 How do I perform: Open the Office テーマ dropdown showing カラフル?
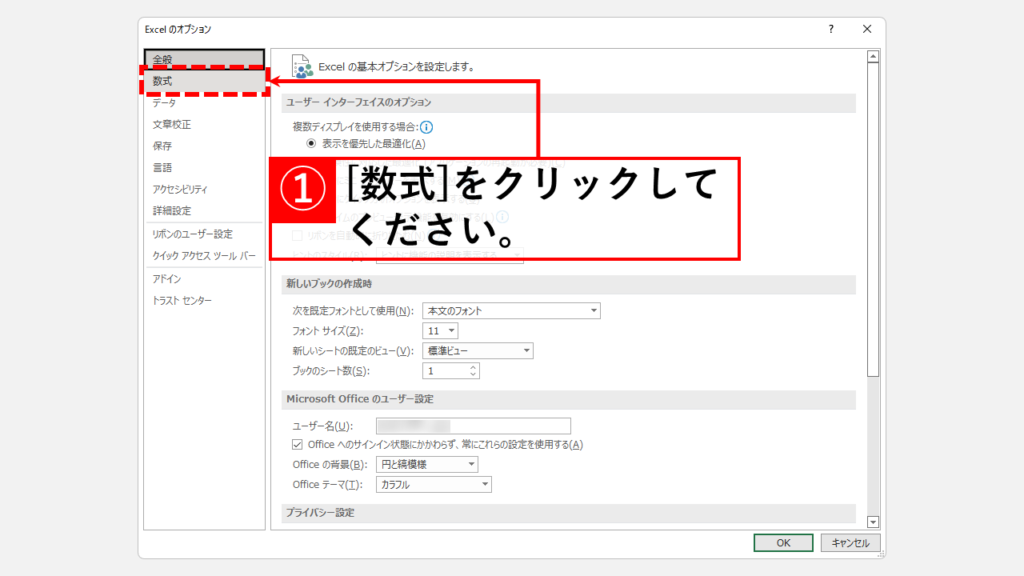(434, 485)
